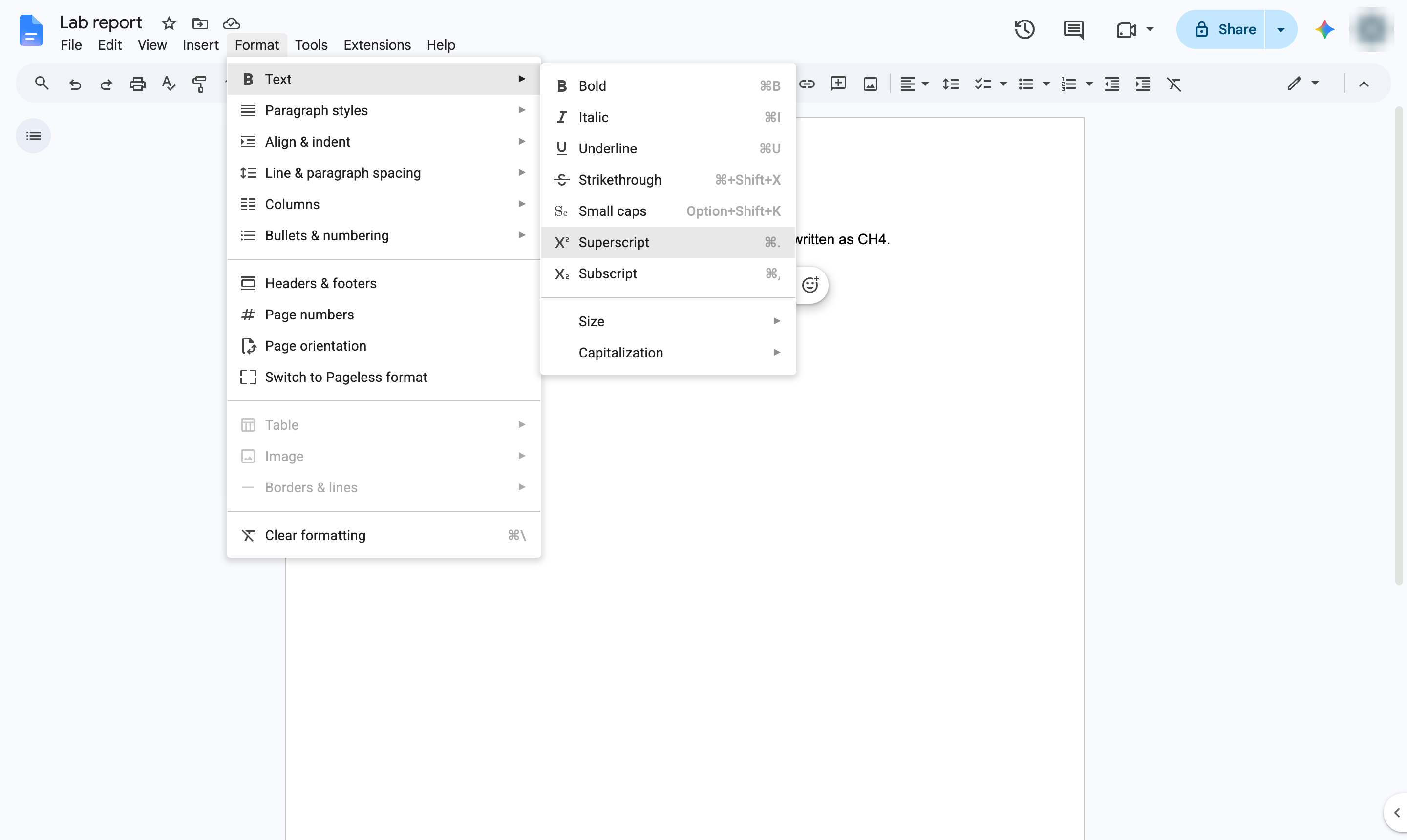1407x840 pixels.
Task: Click the Share button
Action: pos(1221,29)
